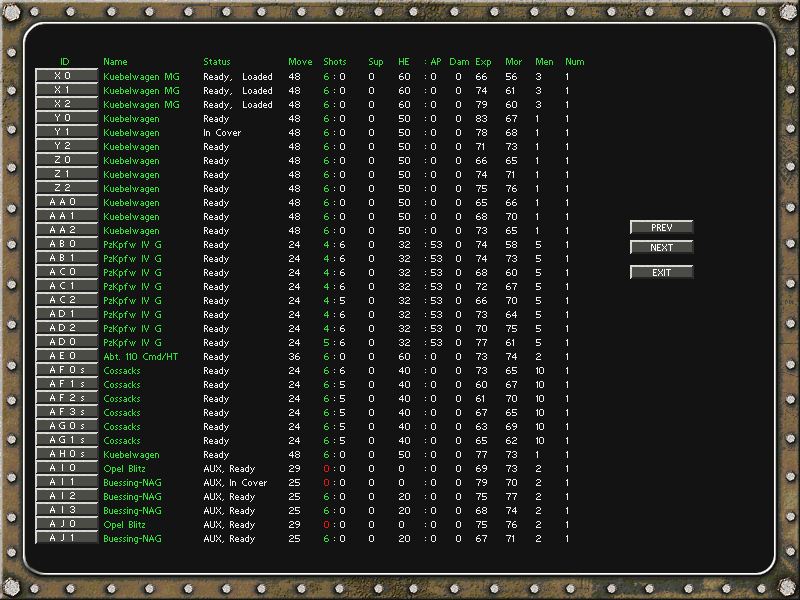Select unit ID button Z 2
Image resolution: width=800 pixels, height=600 pixels.
66,188
